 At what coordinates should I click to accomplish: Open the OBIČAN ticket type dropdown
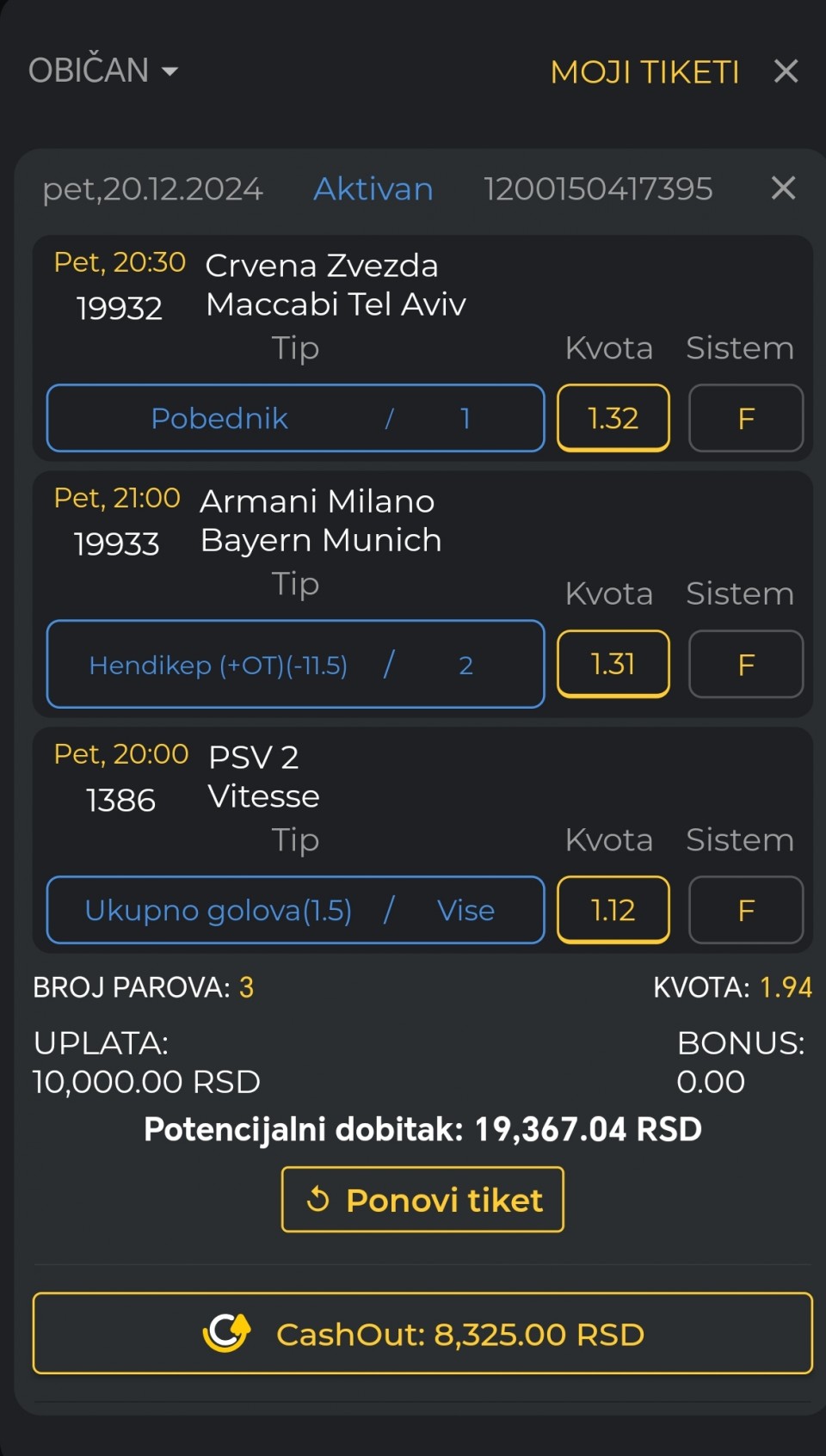point(89,71)
